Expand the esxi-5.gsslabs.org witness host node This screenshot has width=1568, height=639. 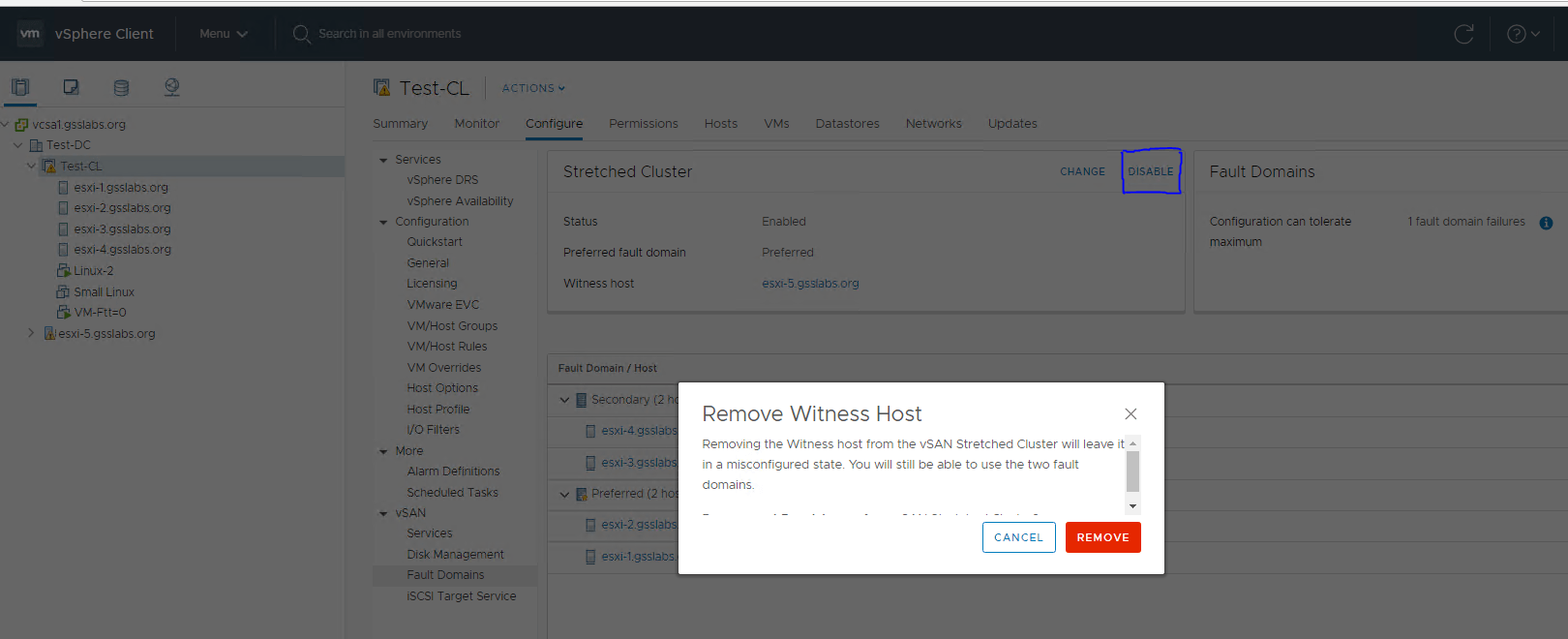pyautogui.click(x=31, y=333)
